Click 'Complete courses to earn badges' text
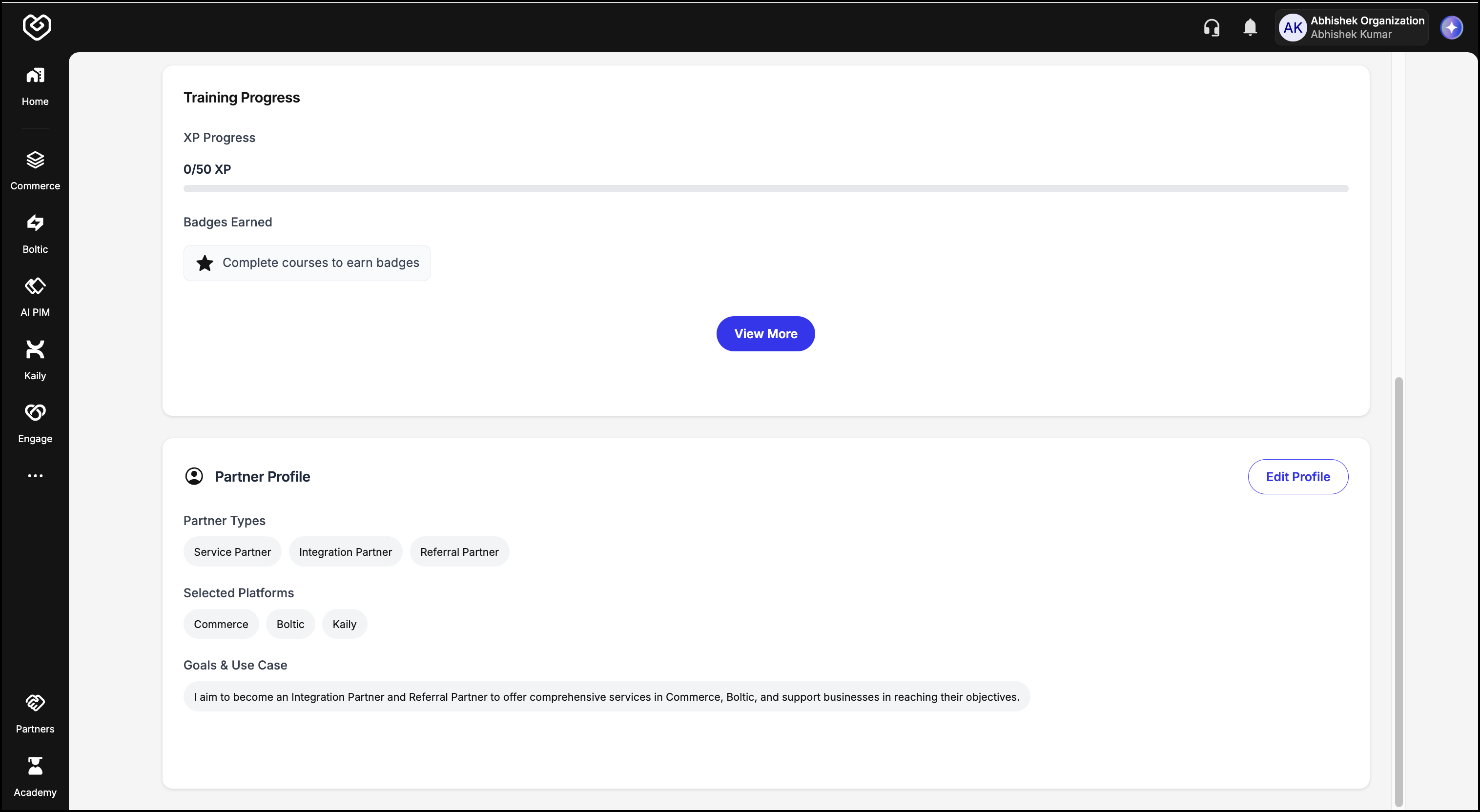 [x=321, y=263]
